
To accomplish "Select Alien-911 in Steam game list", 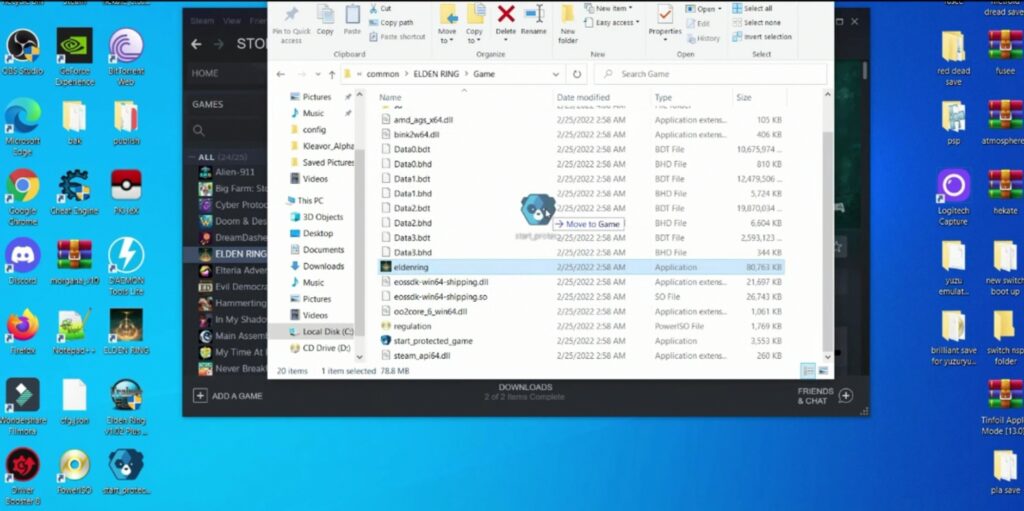I will tap(227, 172).
